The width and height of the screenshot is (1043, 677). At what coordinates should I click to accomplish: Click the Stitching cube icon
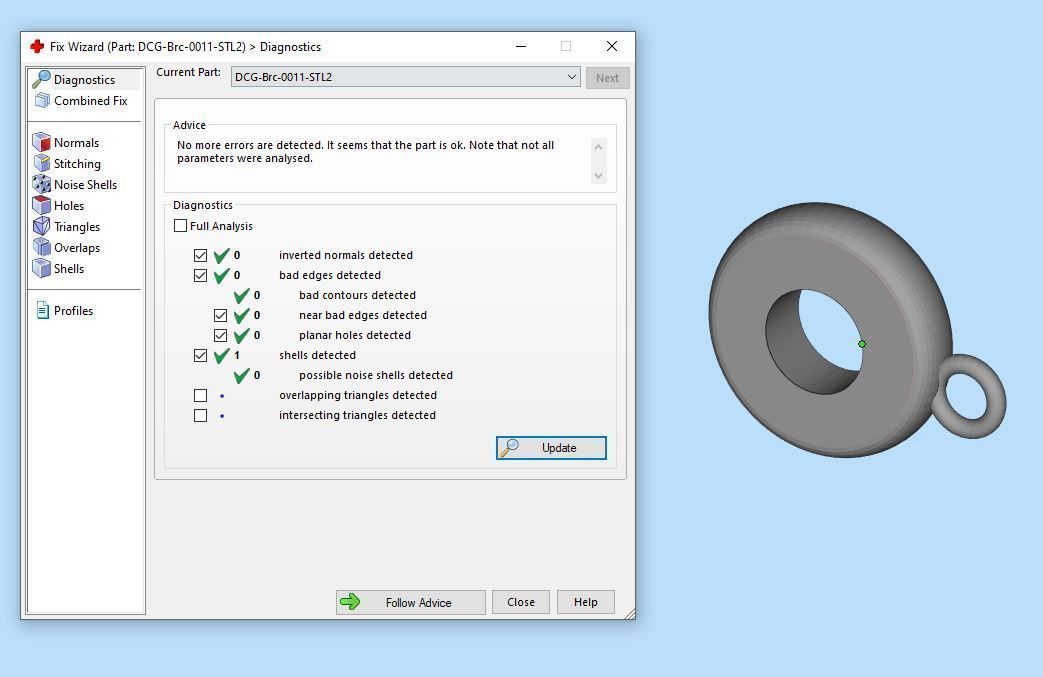42,164
